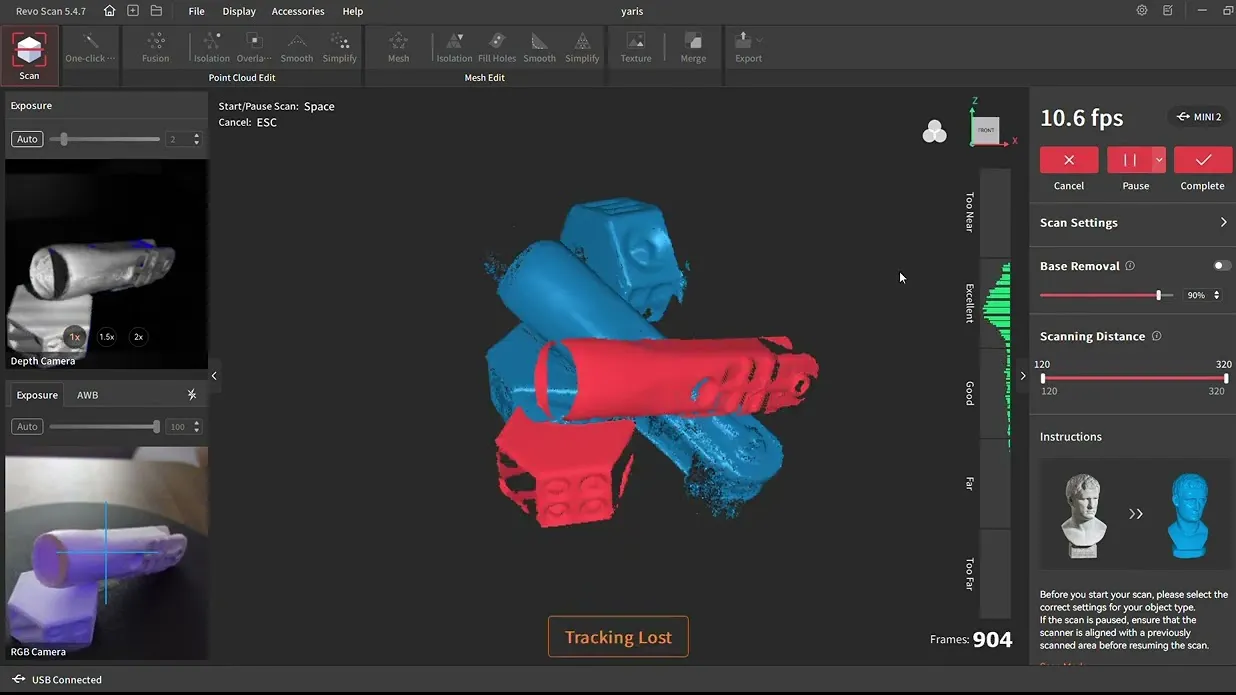Click the view orientation cube
This screenshot has height=695, width=1236.
(986, 131)
